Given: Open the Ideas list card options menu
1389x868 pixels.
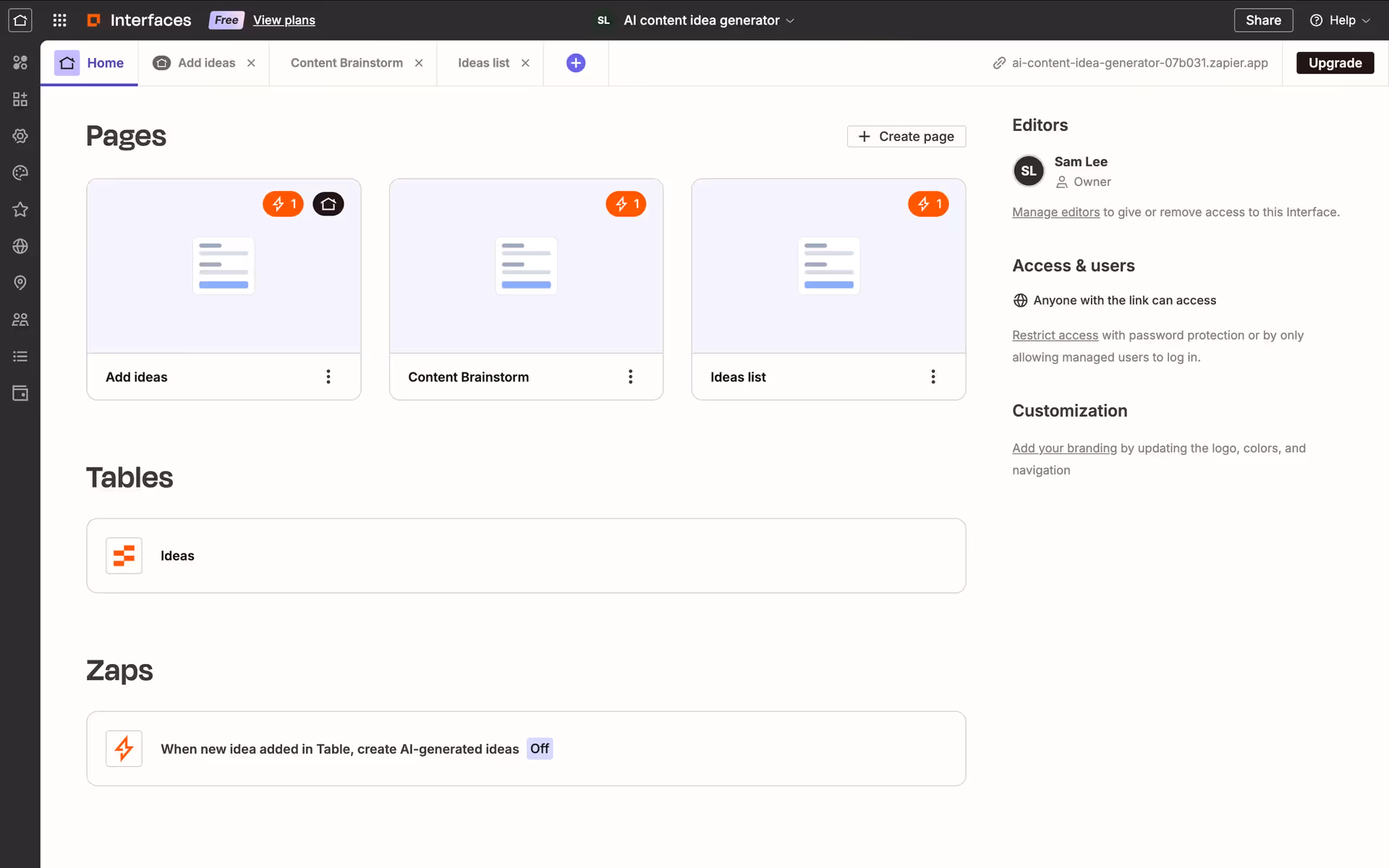Looking at the screenshot, I should tap(933, 377).
